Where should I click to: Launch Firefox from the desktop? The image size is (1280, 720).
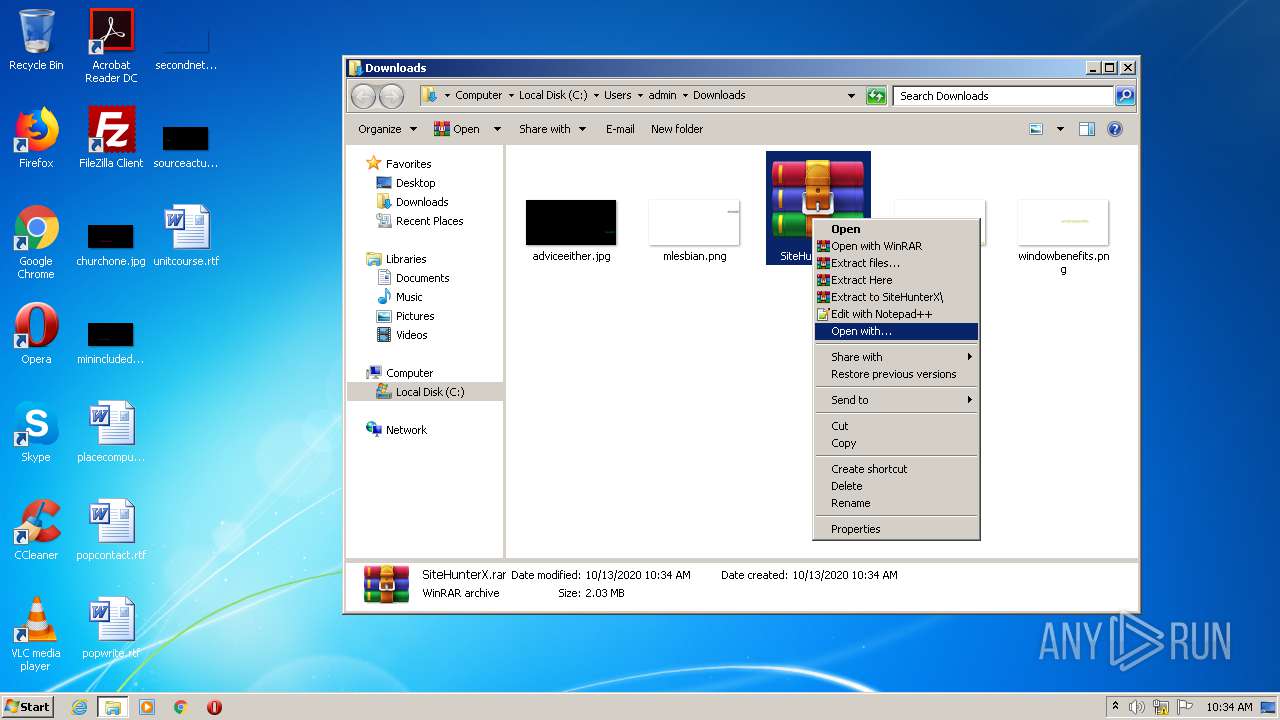click(36, 138)
